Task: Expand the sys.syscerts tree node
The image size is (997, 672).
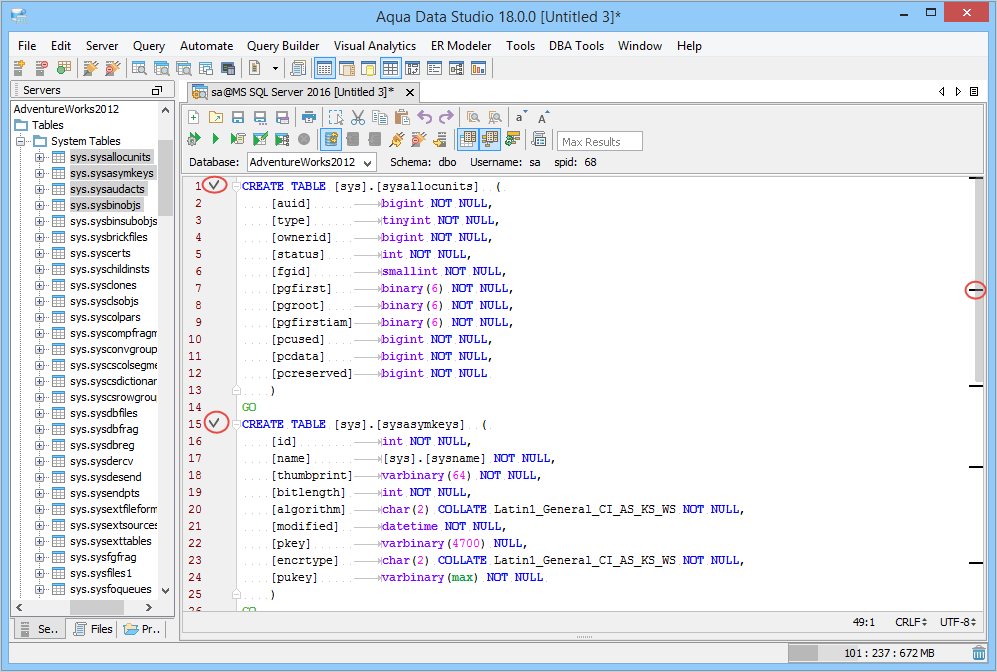Action: 40,253
